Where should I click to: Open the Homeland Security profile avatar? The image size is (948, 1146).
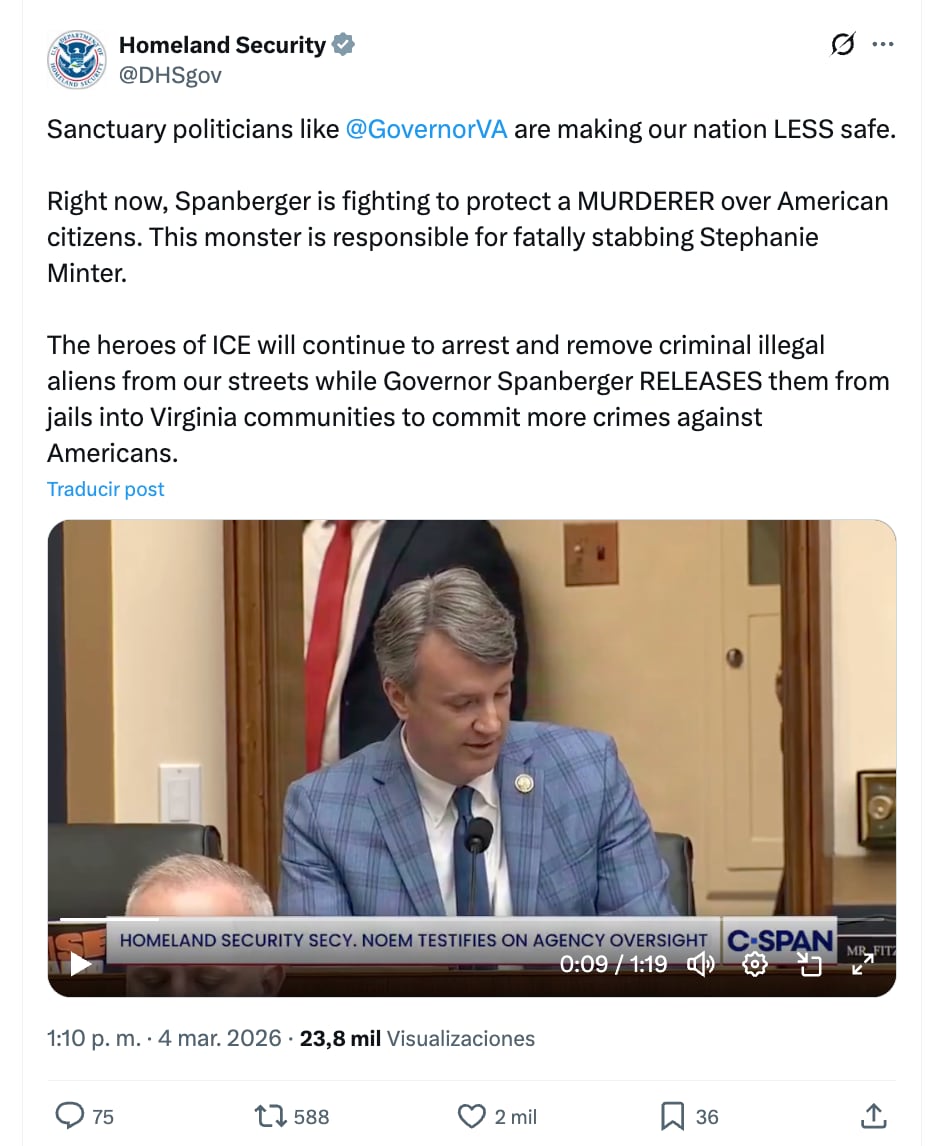tap(76, 59)
